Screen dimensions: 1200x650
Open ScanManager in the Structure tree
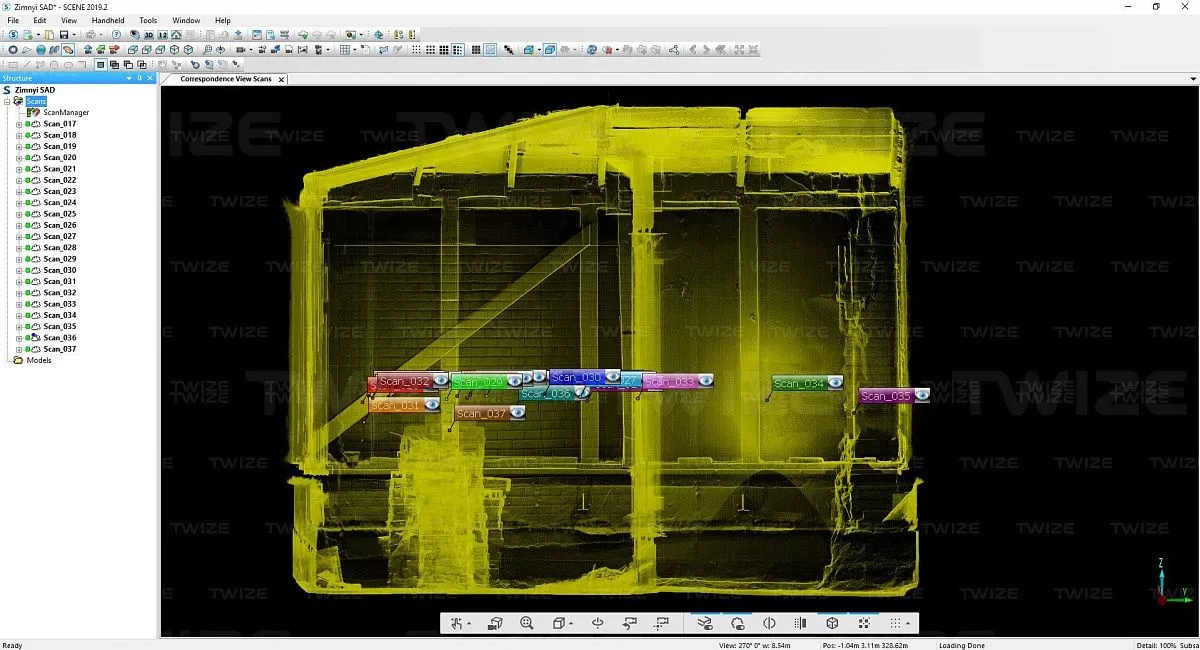pyautogui.click(x=66, y=112)
